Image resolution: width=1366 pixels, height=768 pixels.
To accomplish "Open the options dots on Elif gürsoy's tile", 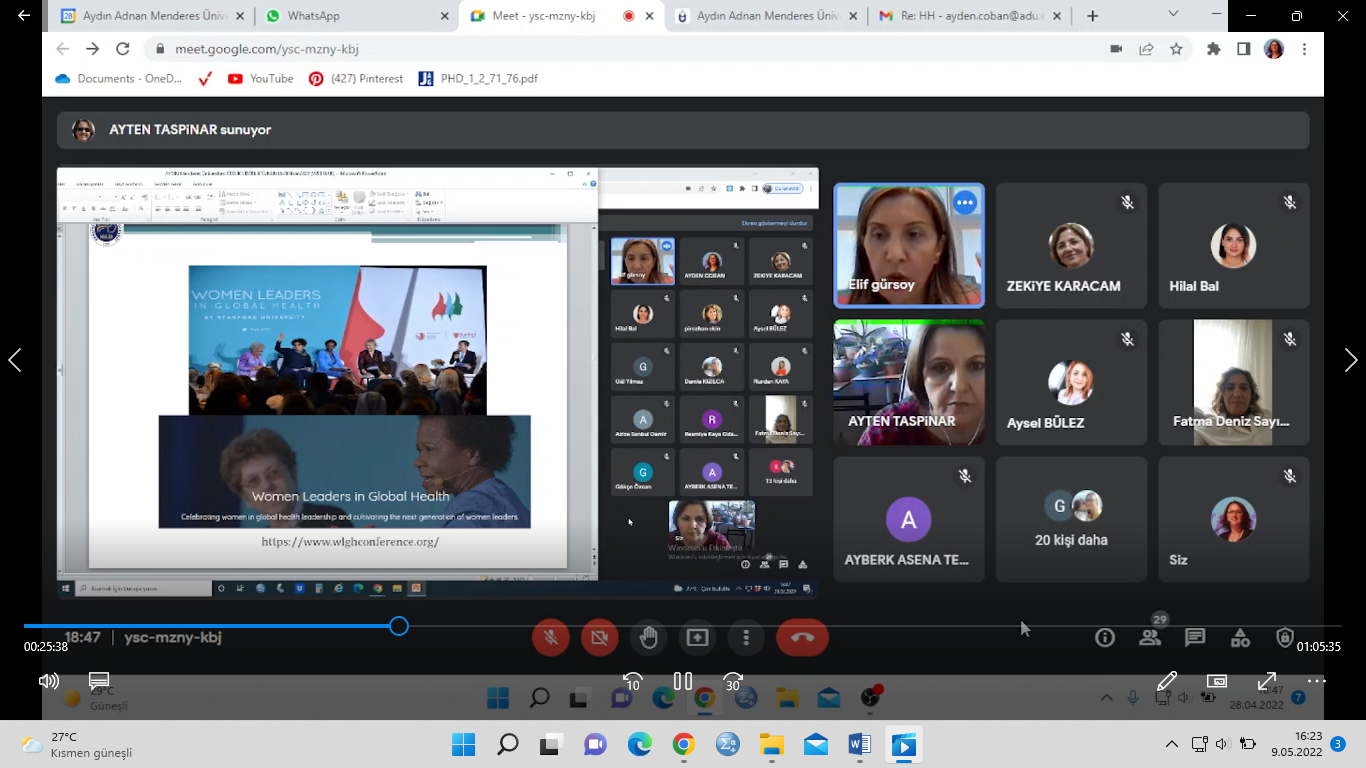I will (964, 203).
